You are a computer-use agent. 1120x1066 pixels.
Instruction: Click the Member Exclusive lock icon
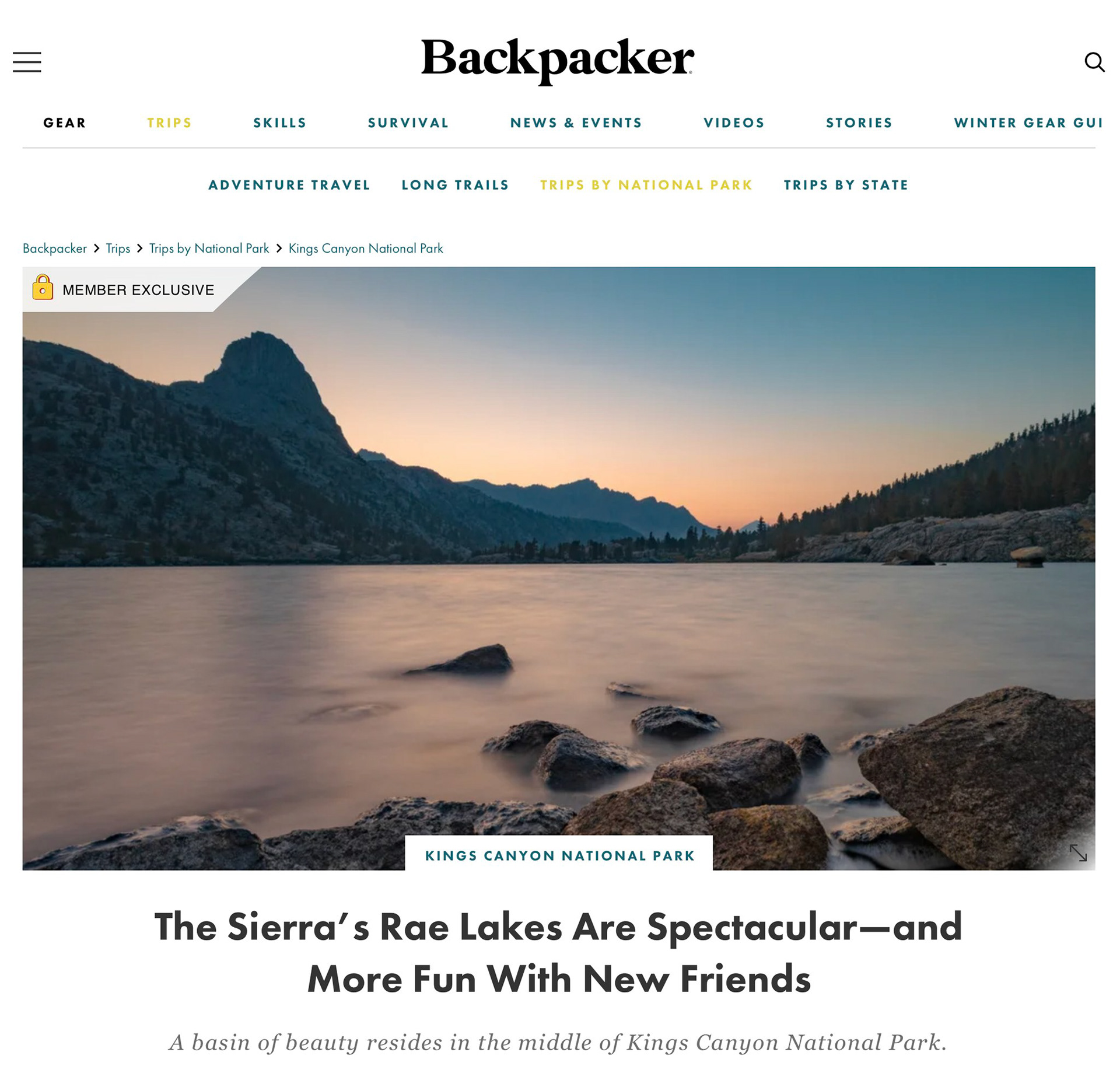point(43,287)
